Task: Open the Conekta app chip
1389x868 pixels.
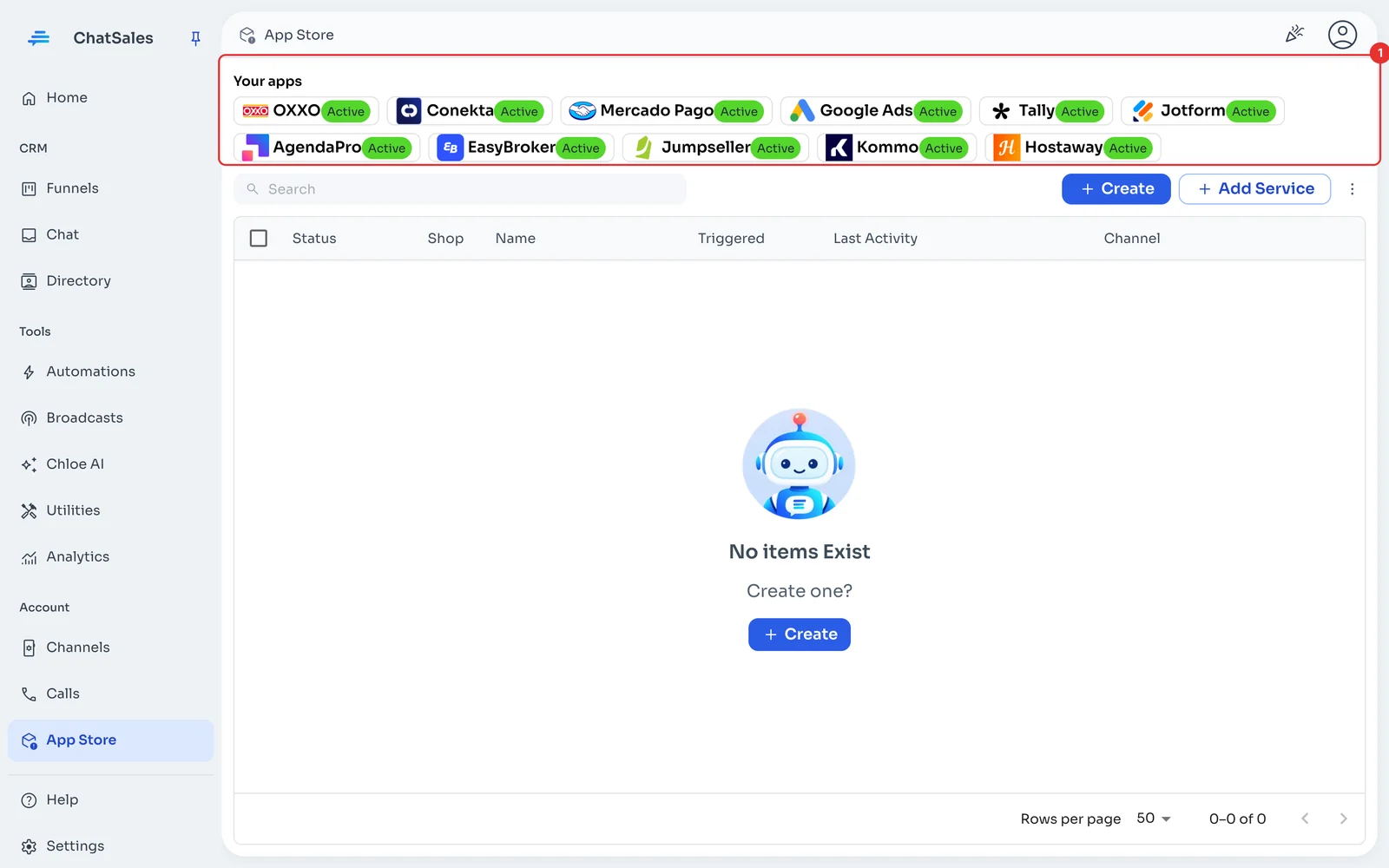Action: click(x=470, y=111)
